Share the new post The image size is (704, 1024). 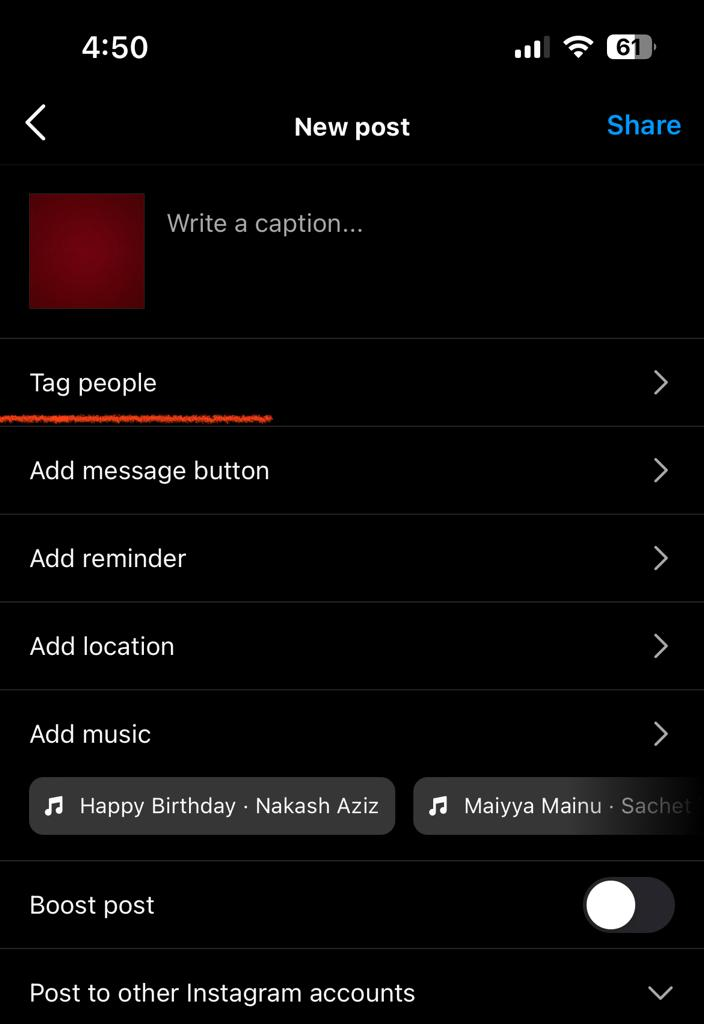644,125
